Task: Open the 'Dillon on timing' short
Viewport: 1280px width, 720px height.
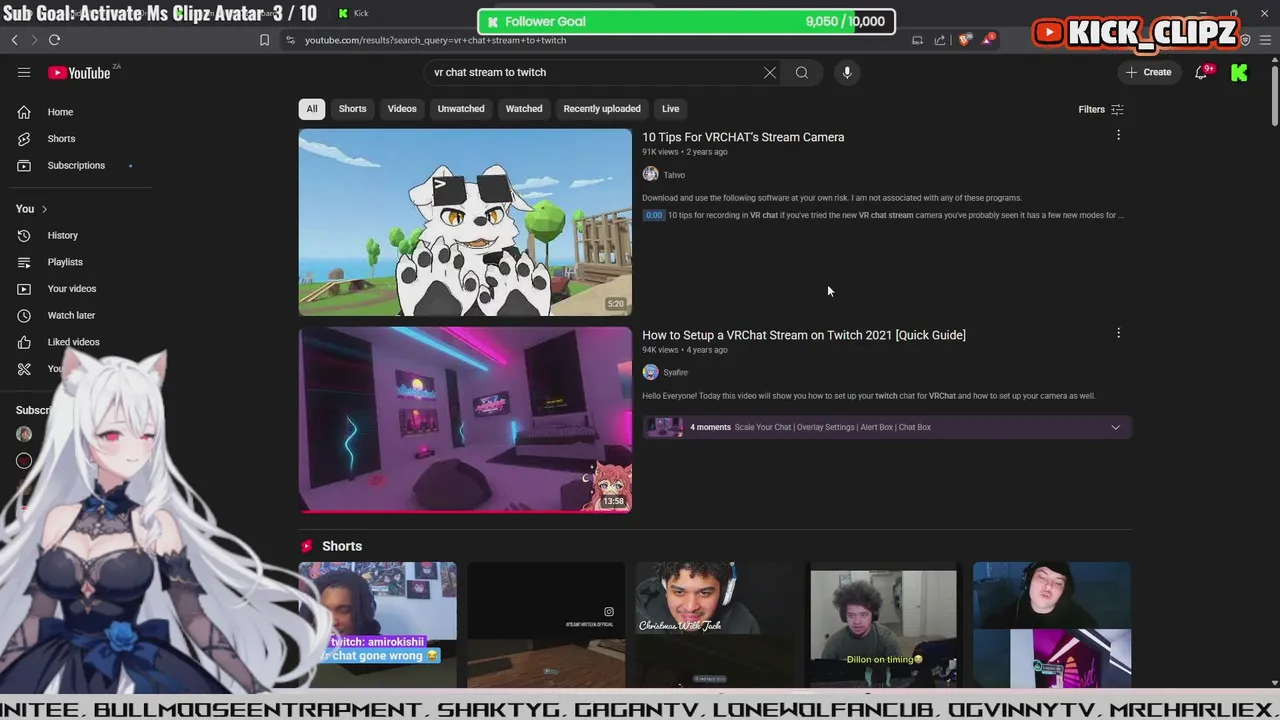Action: [x=883, y=624]
